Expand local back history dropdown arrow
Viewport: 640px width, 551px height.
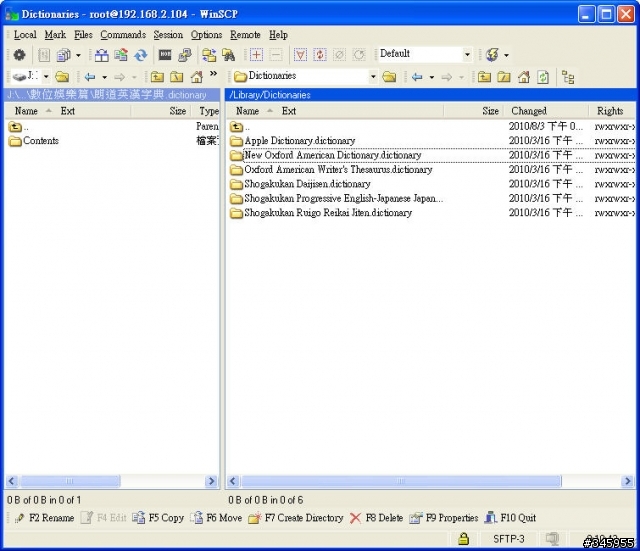click(x=104, y=77)
